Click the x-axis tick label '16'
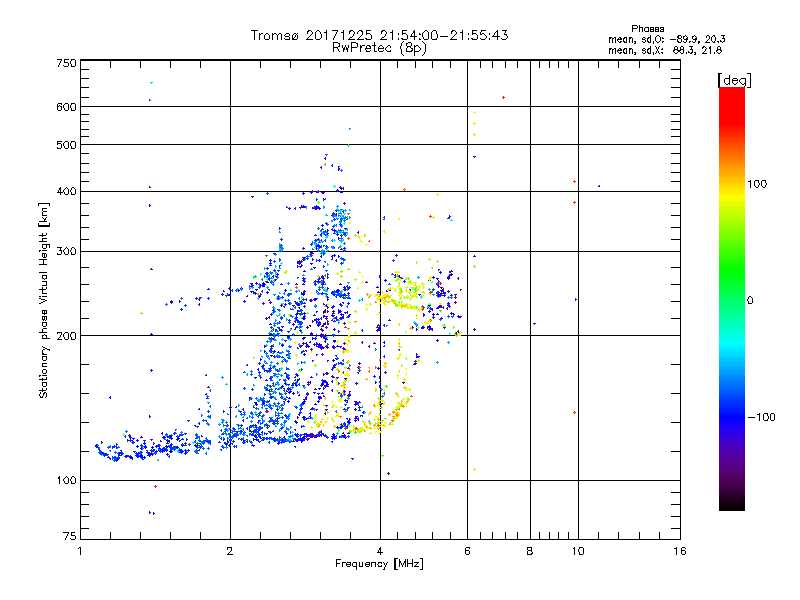 click(x=680, y=551)
